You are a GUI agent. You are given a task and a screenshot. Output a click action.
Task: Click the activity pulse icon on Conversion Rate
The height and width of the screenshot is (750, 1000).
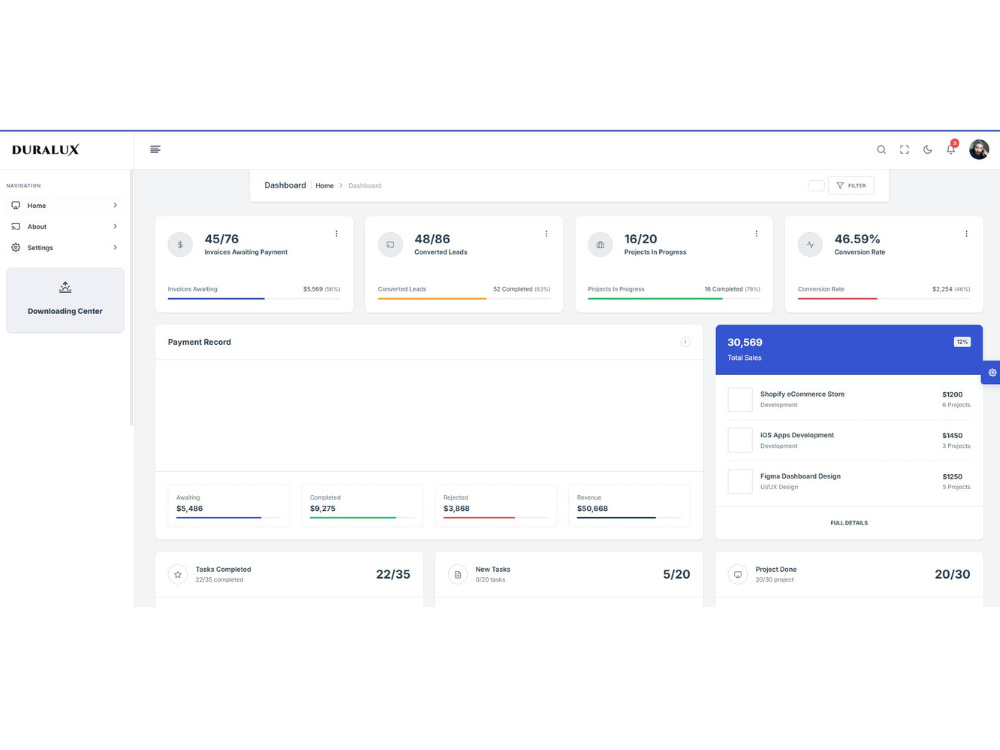pyautogui.click(x=810, y=245)
